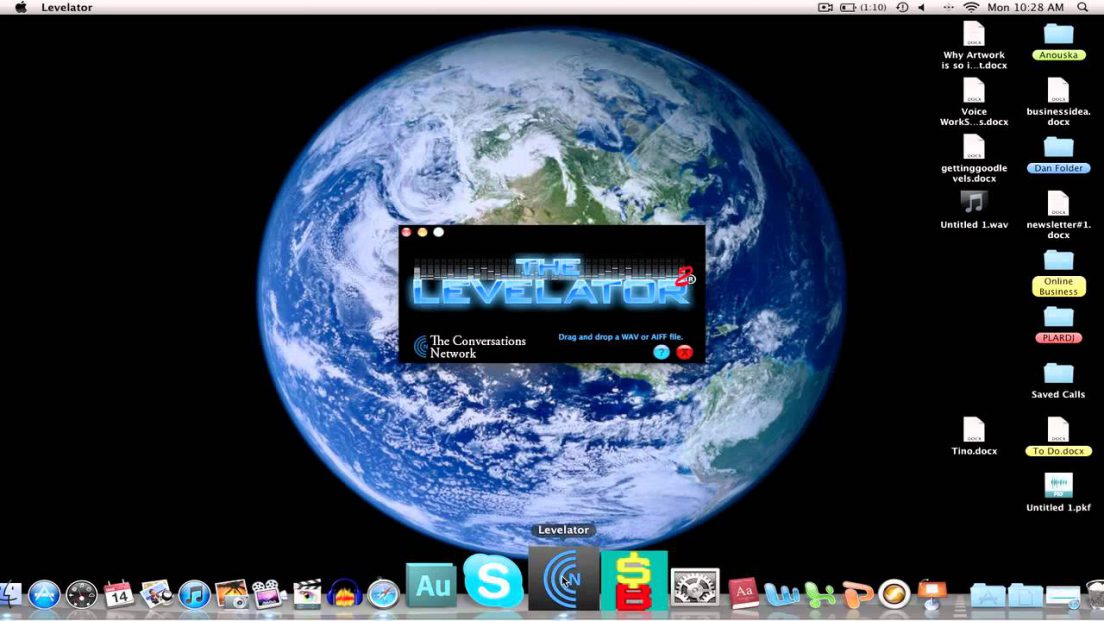Open the gold circular app icon in the Dock
The image size is (1104, 621).
pos(894,595)
